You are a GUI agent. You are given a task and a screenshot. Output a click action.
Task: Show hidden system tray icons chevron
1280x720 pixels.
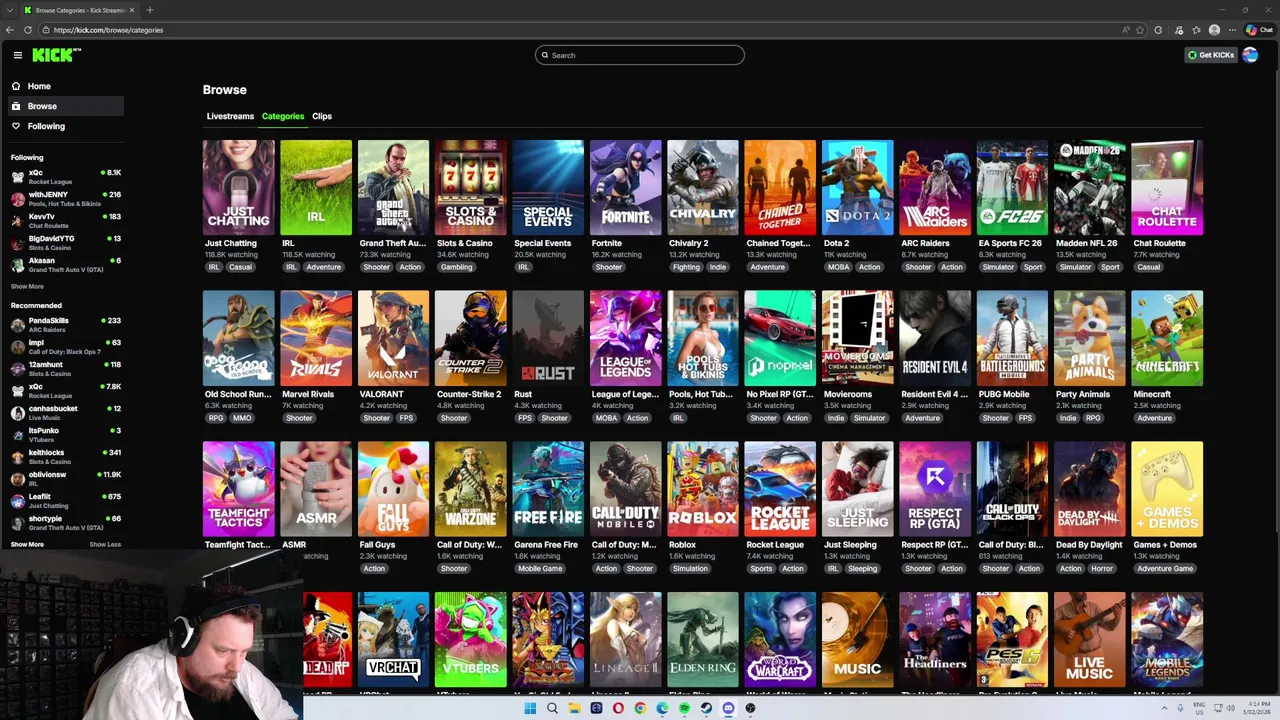click(x=1164, y=708)
